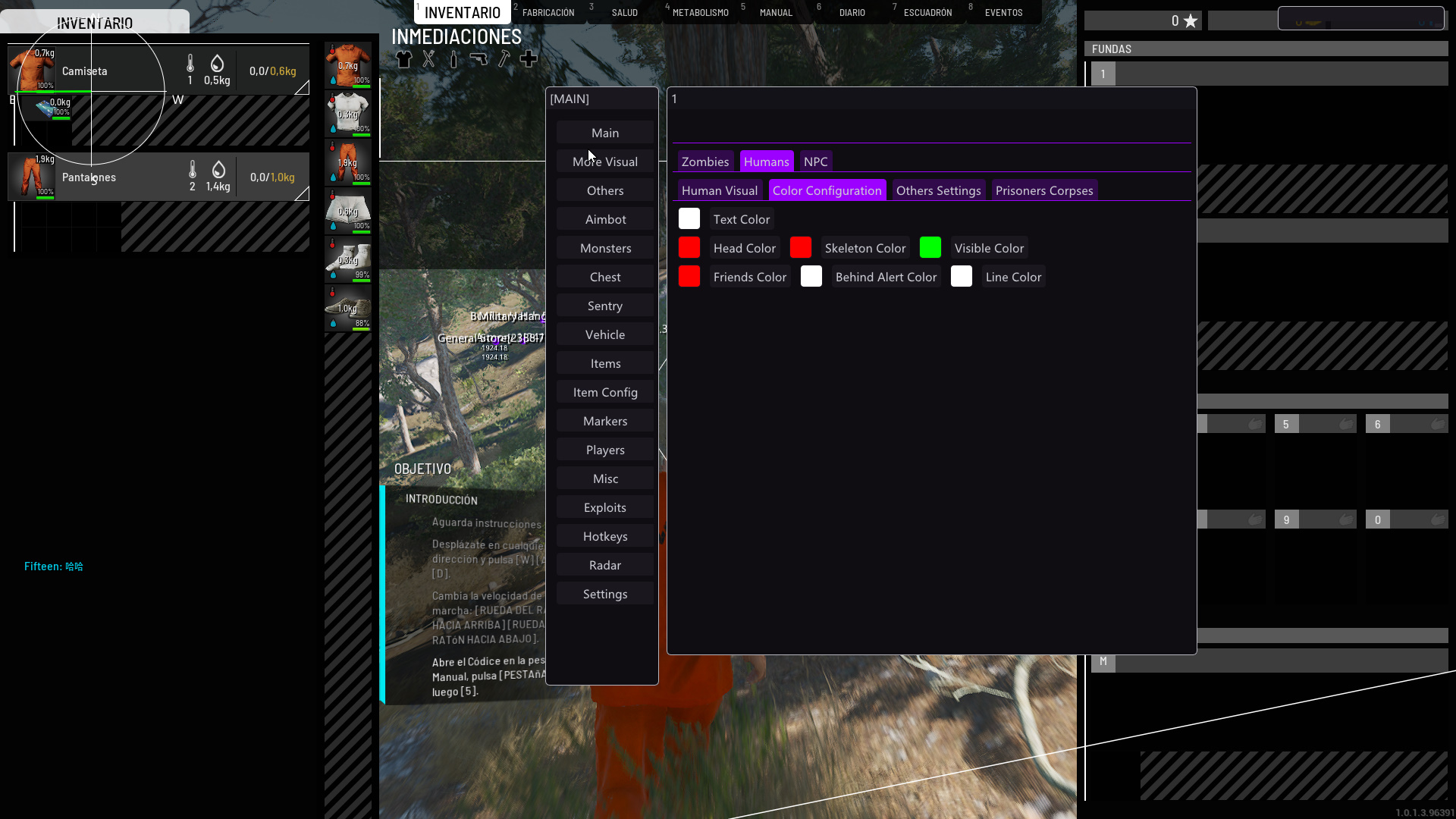Click the Aimbot menu button
Image resolution: width=1456 pixels, height=819 pixels.
point(605,219)
